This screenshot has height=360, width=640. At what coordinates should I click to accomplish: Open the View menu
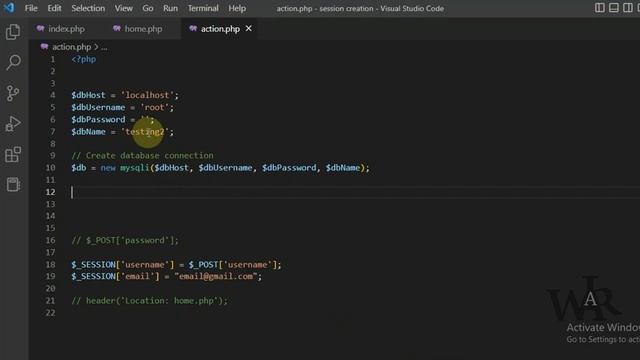(x=123, y=8)
